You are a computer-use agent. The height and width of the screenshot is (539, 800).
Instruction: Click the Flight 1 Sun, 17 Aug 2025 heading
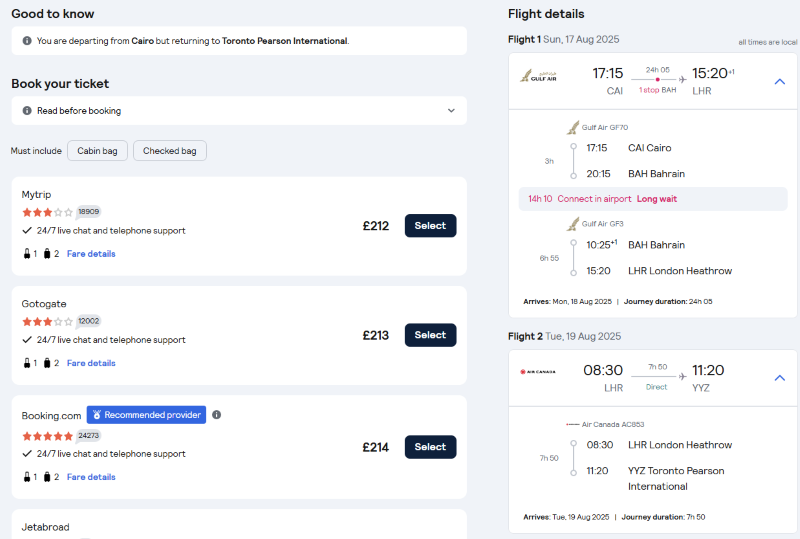tap(564, 39)
